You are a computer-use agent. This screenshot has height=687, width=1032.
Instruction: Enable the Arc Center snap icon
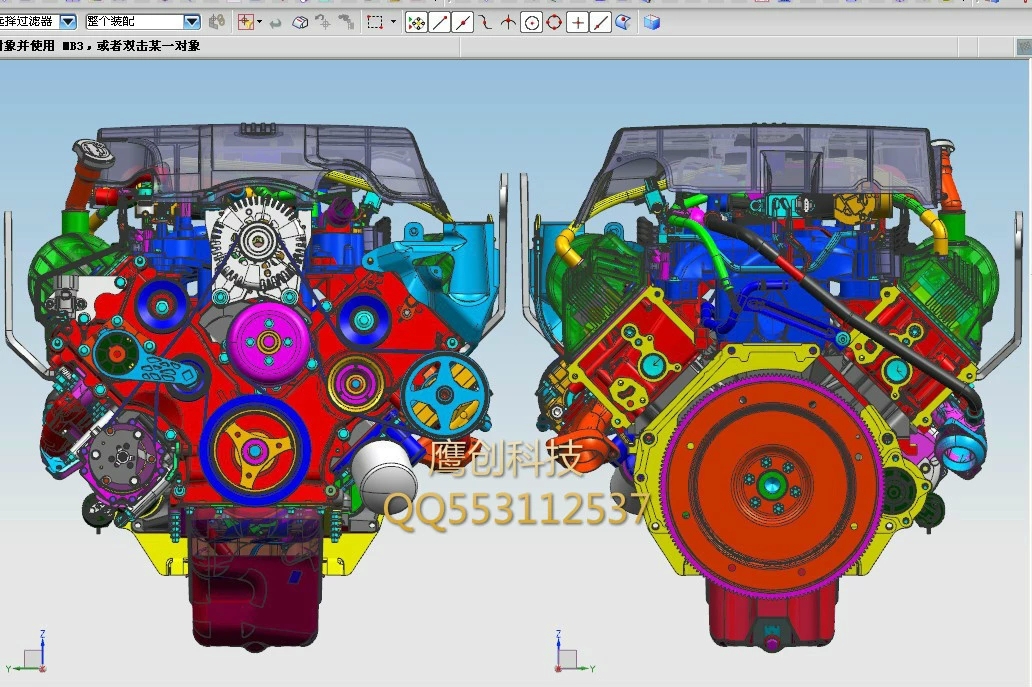(531, 22)
